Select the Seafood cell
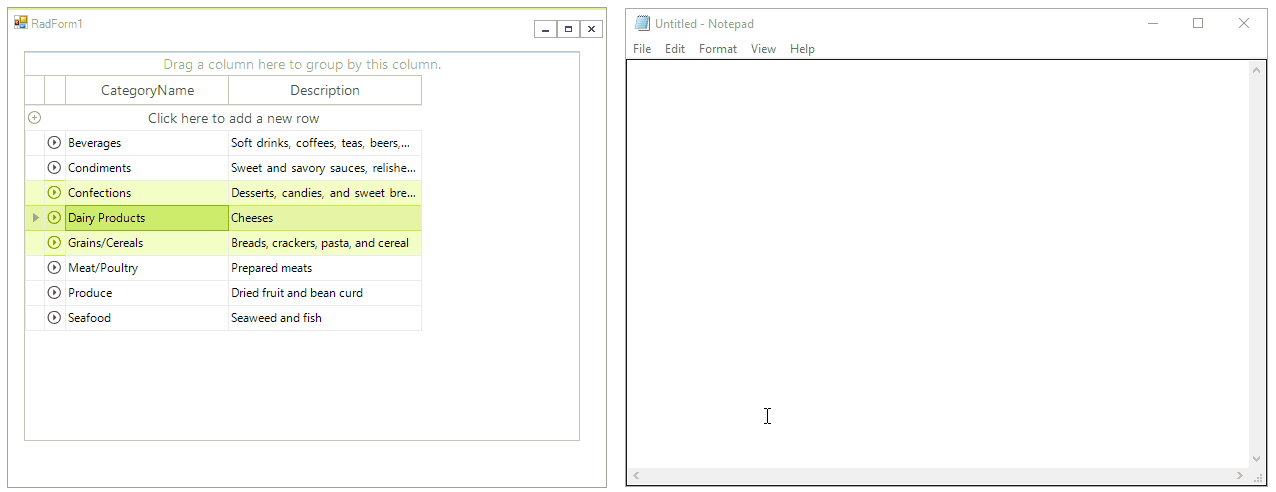The height and width of the screenshot is (492, 1276). pos(147,318)
